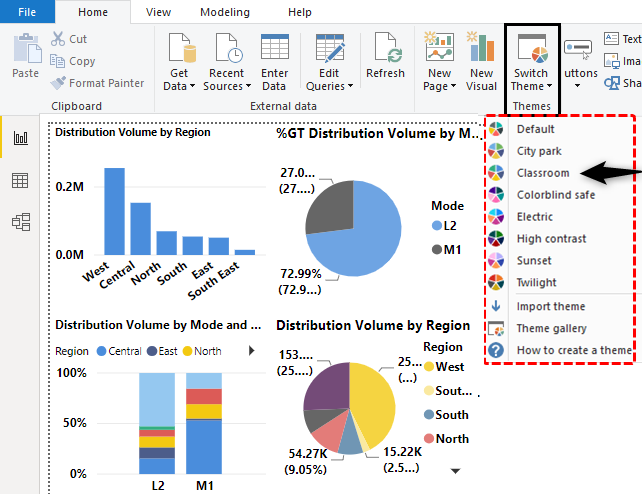Click the City park palette icon
Screen dimensions: 642x494
pyautogui.click(x=495, y=151)
